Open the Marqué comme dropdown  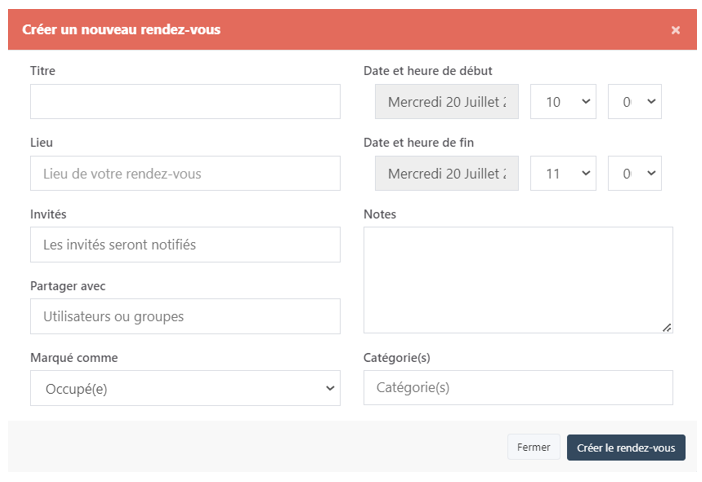point(185,389)
